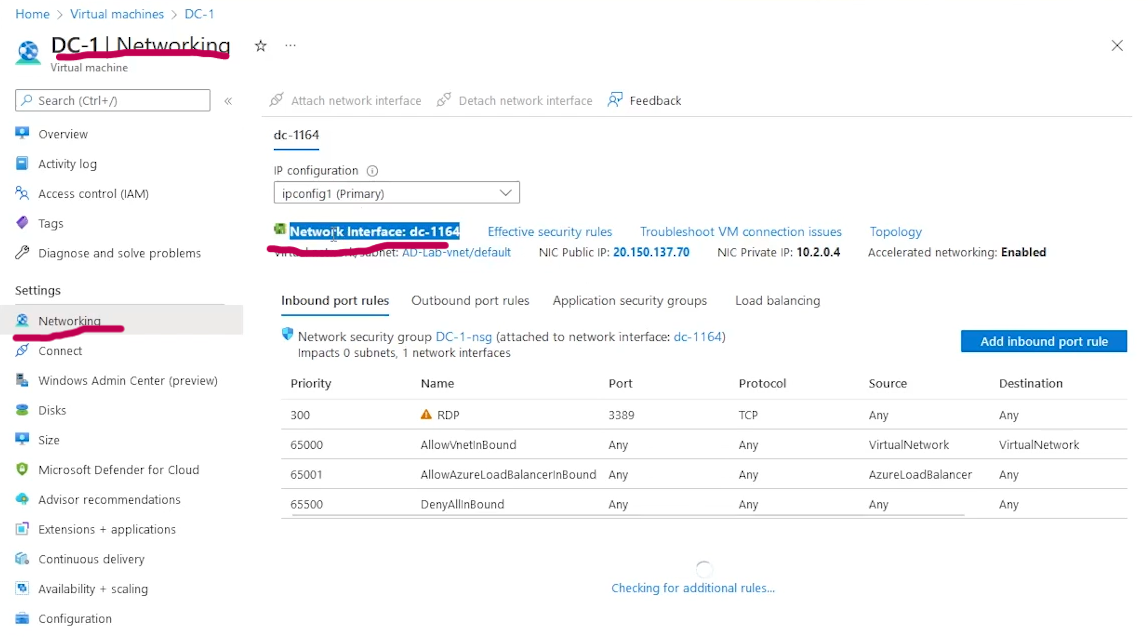Select the AllowAzureLoadBalancerInBound rule
Screen dimensions: 1148x637
(508, 474)
